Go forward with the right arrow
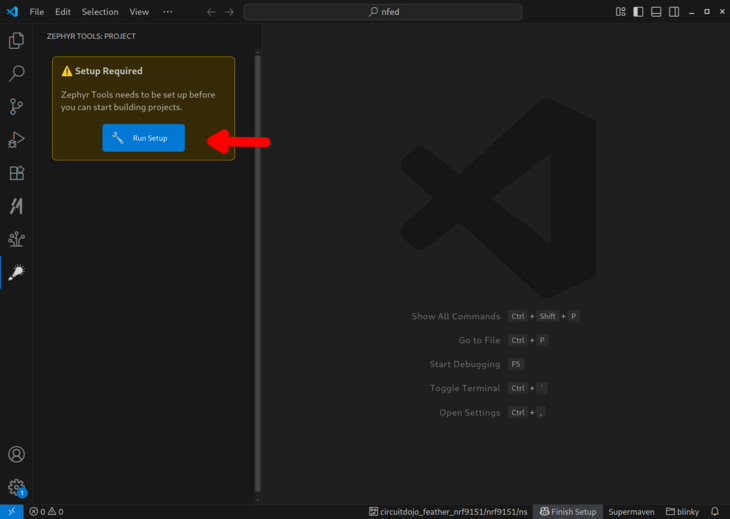Image resolution: width=730 pixels, height=519 pixels. (x=230, y=12)
